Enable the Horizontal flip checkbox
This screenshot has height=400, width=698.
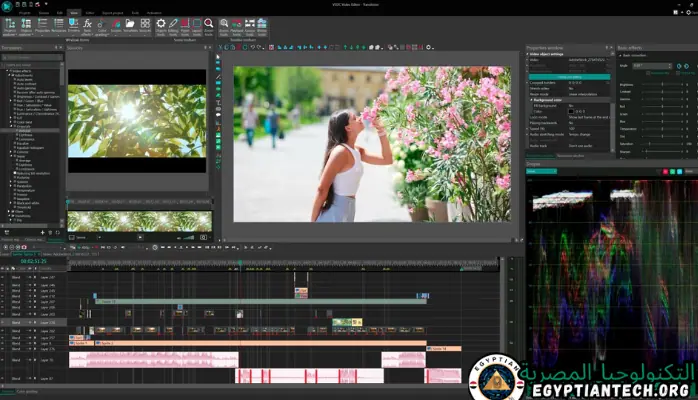pos(649,73)
